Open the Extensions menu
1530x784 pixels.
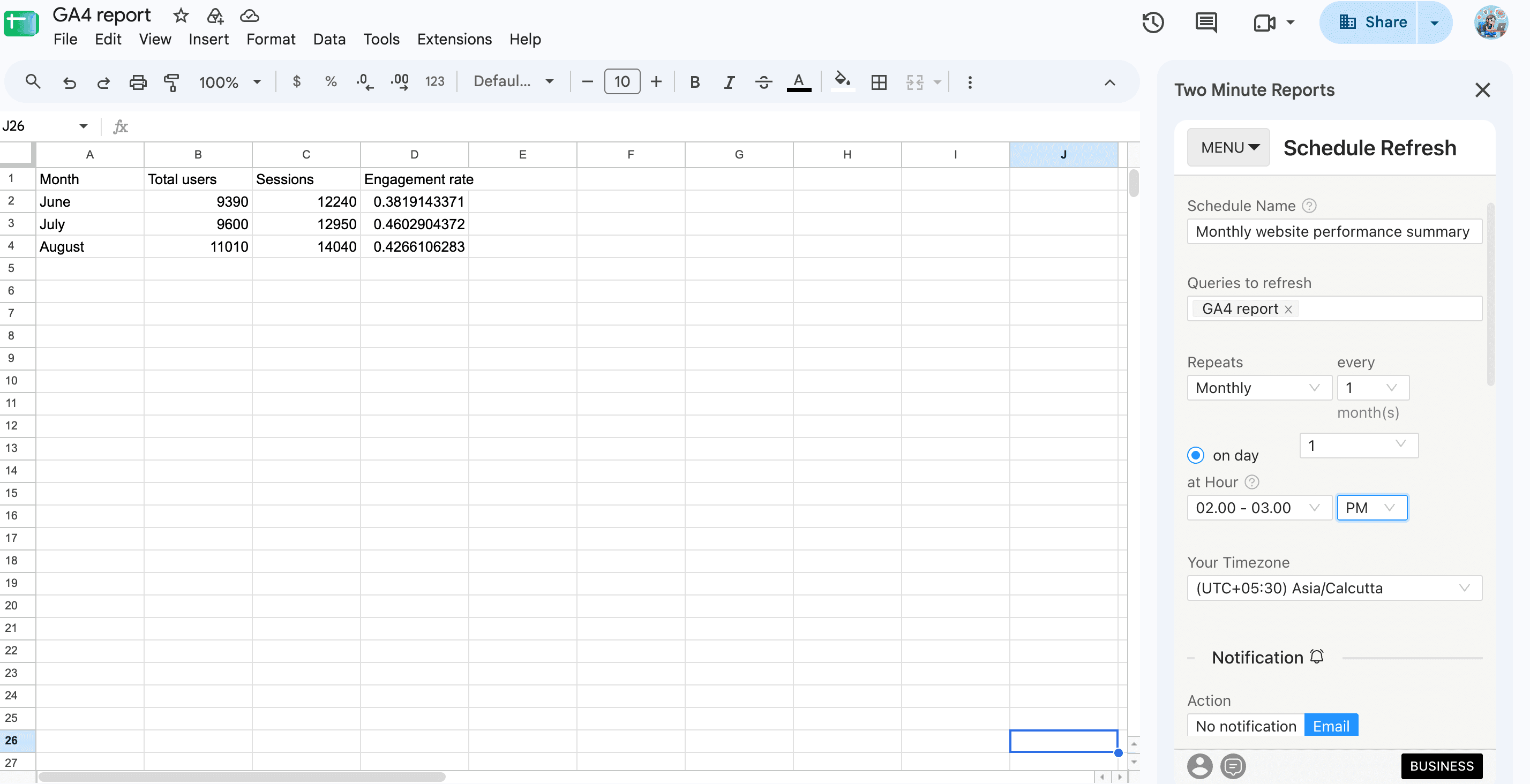point(454,39)
